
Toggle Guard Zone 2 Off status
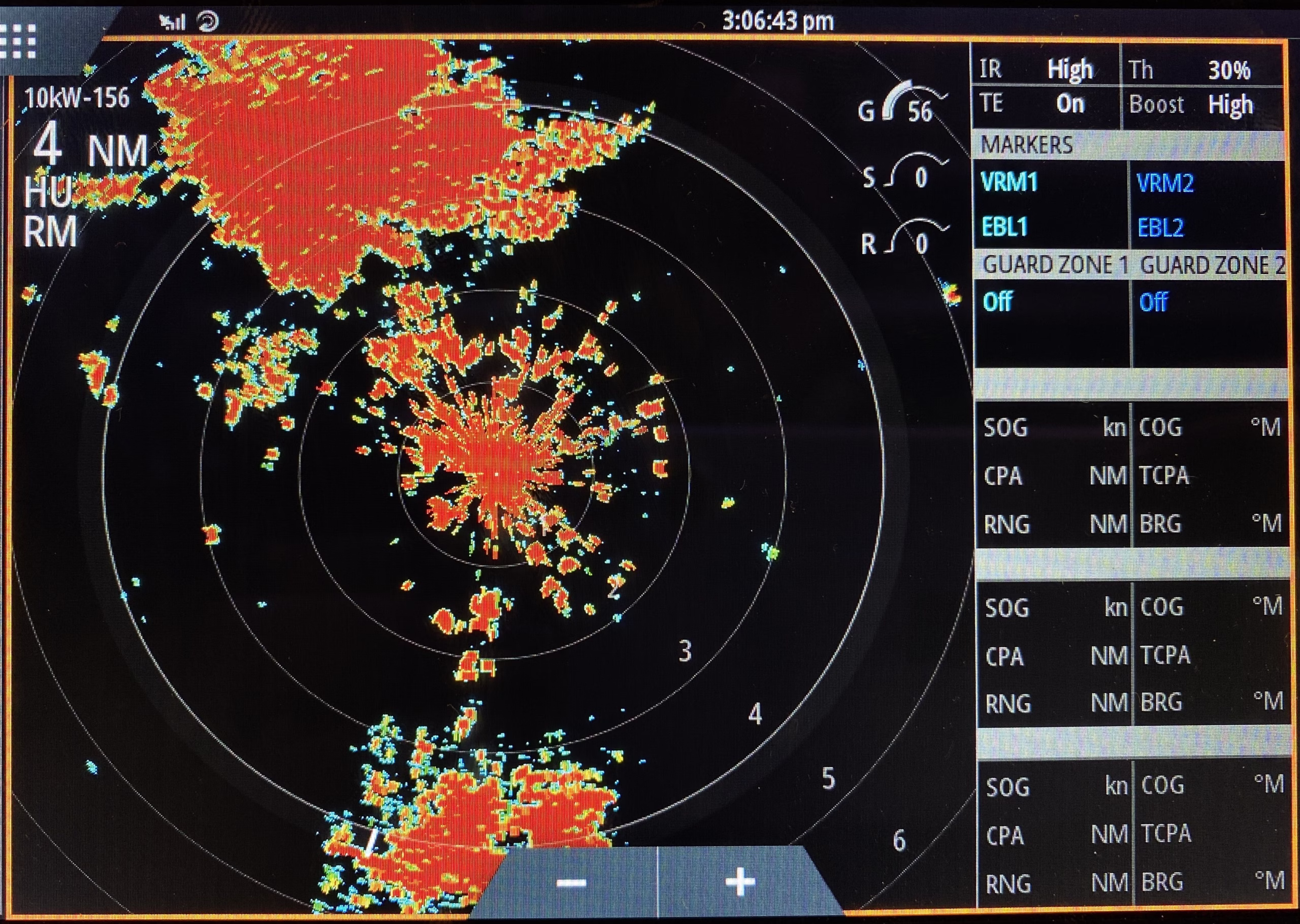tap(1153, 302)
